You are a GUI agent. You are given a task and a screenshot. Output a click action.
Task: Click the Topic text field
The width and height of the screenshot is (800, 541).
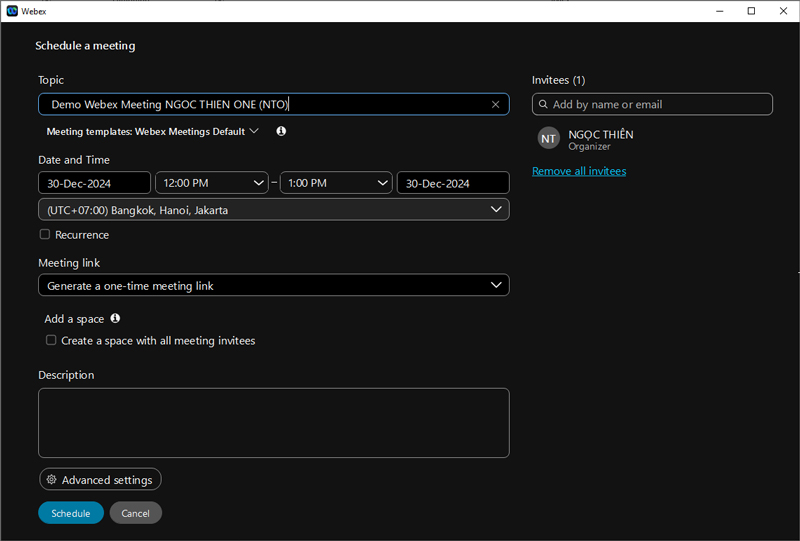tap(274, 104)
